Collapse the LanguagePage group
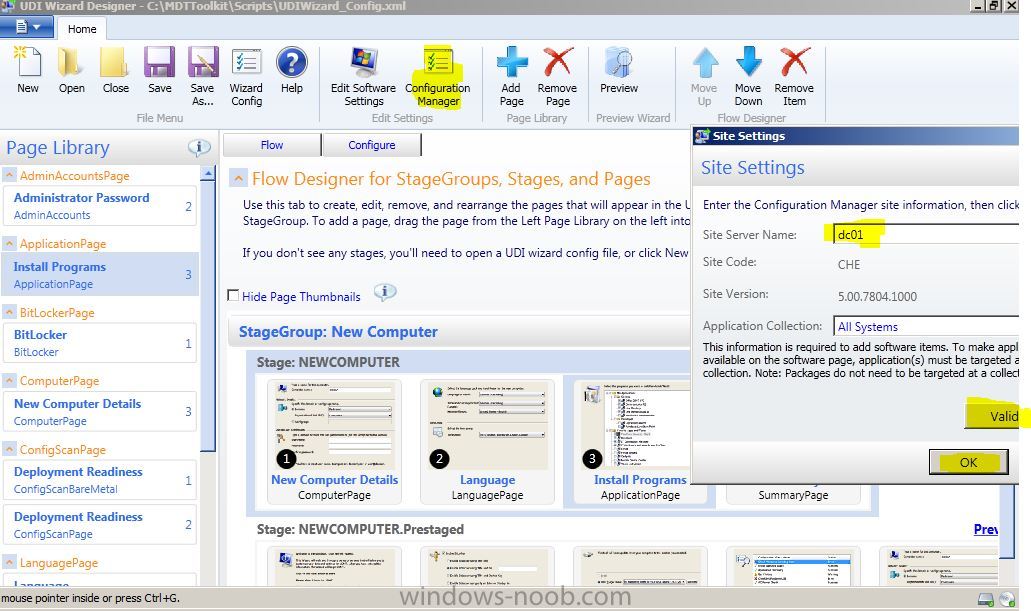1031x611 pixels. 9,562
